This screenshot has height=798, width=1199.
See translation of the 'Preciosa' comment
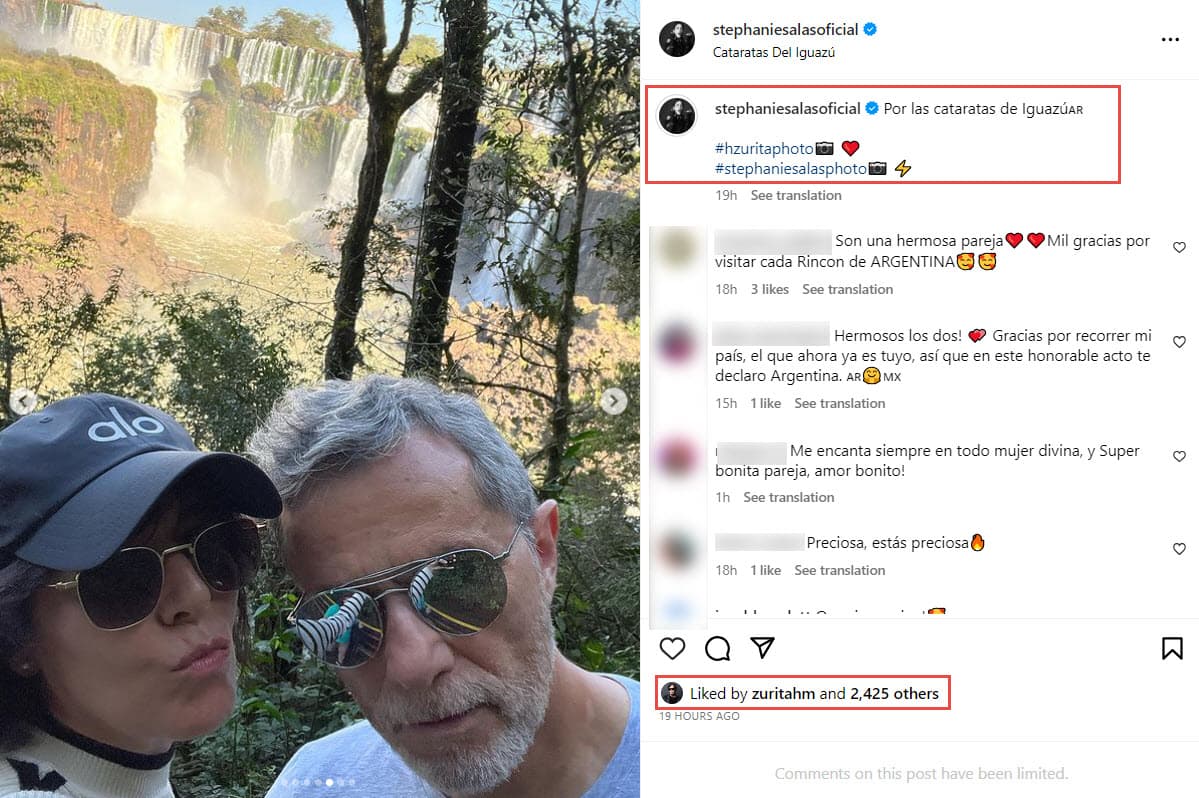[x=839, y=570]
